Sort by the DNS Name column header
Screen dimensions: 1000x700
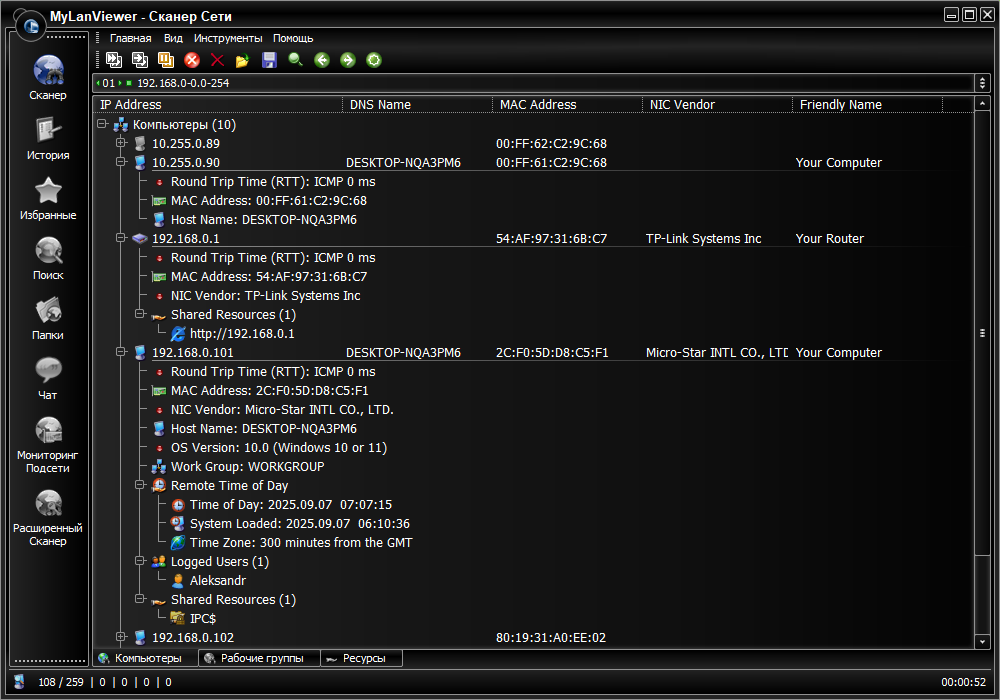click(418, 105)
